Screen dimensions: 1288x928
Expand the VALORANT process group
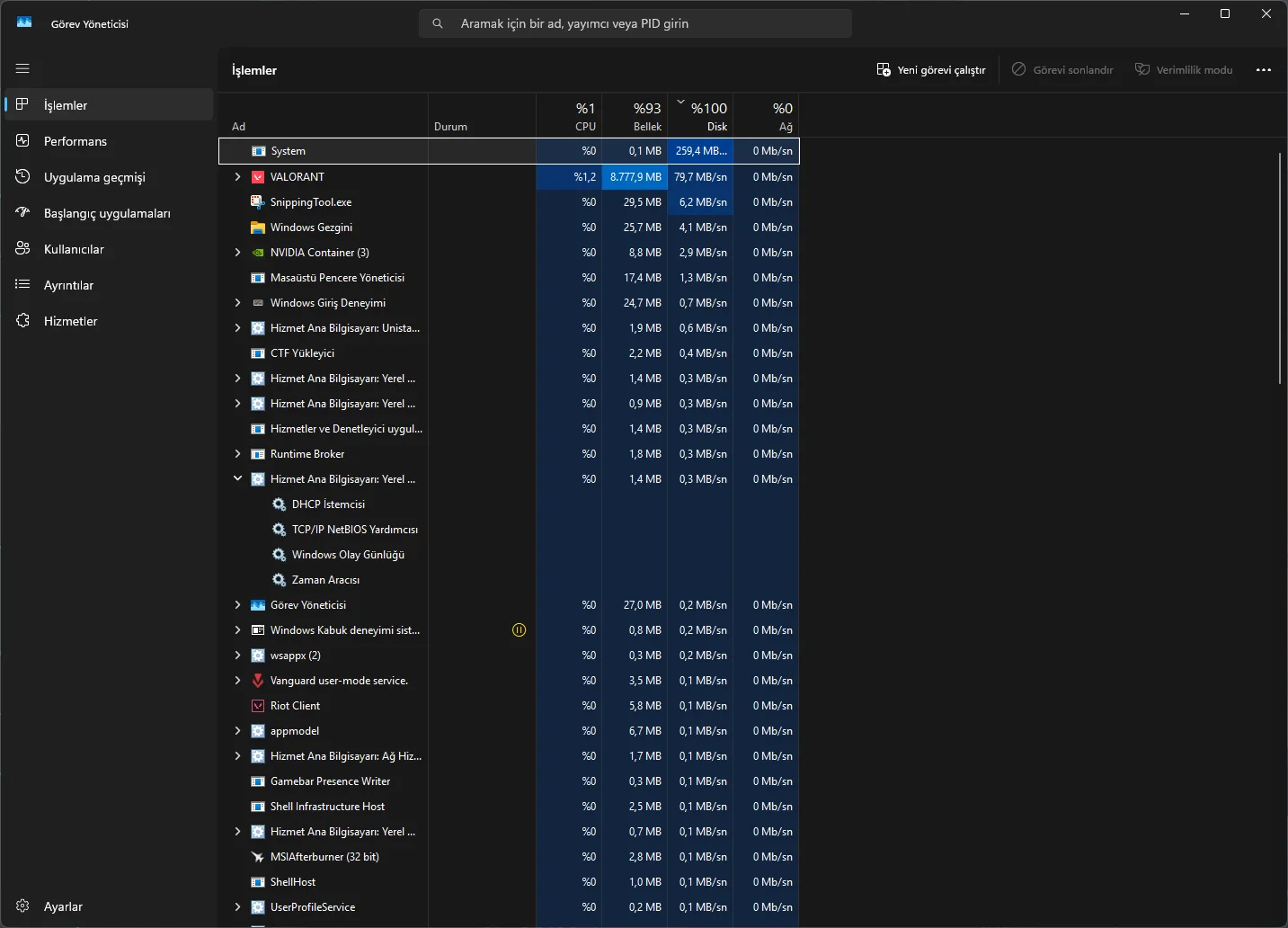click(237, 177)
